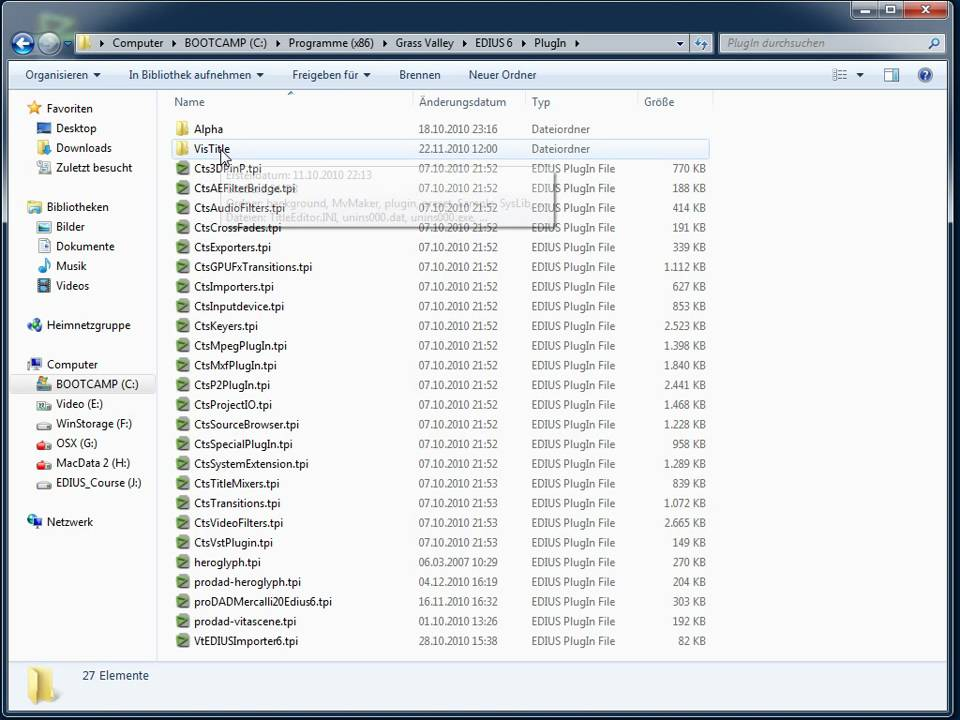Click the Musik note icon
Viewport: 960px width, 720px height.
click(43, 266)
